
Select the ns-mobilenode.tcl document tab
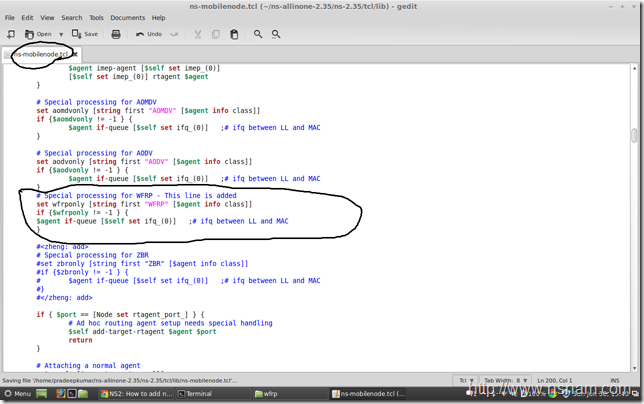[x=40, y=54]
